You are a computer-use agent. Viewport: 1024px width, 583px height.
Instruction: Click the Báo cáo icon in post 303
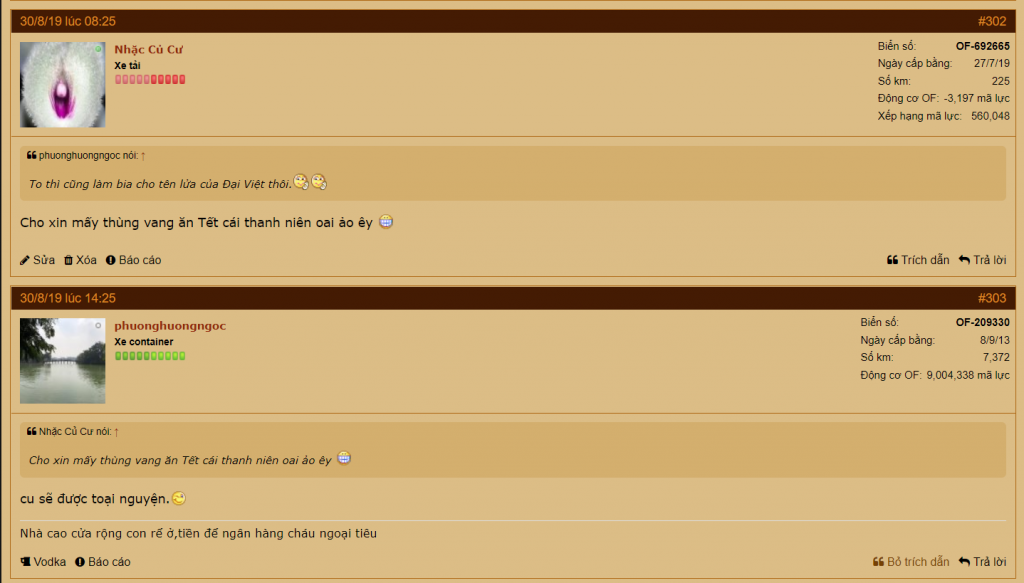click(80, 561)
